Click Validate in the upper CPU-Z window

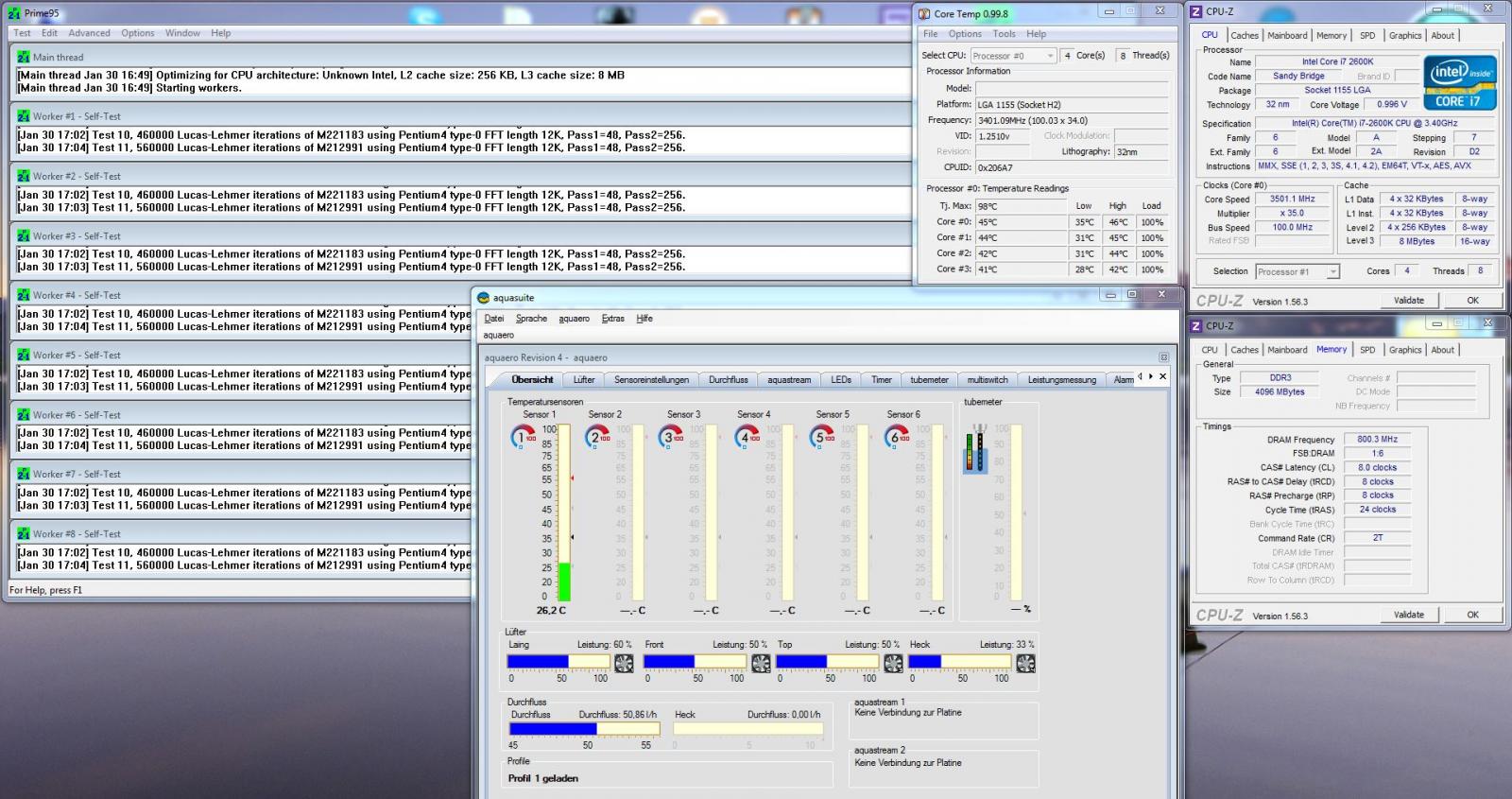1408,301
